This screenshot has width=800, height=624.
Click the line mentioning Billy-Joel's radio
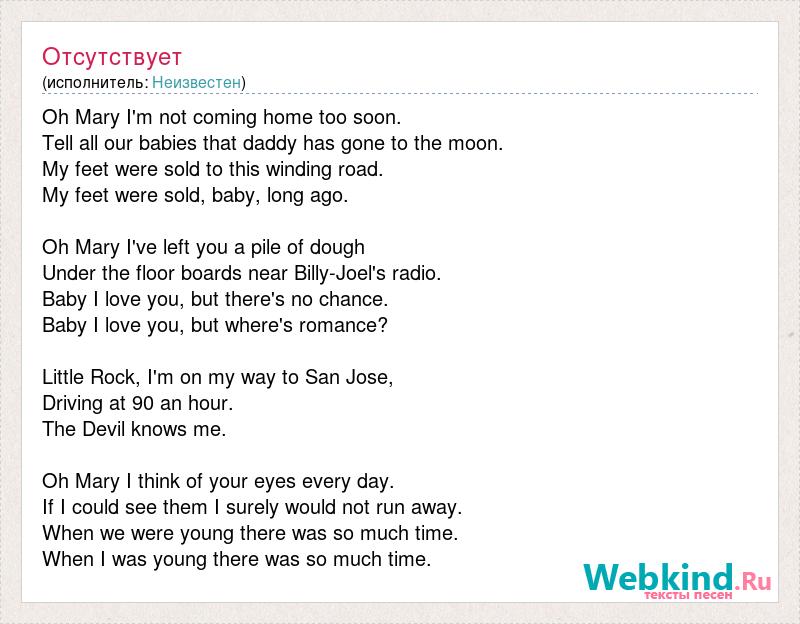pos(242,273)
